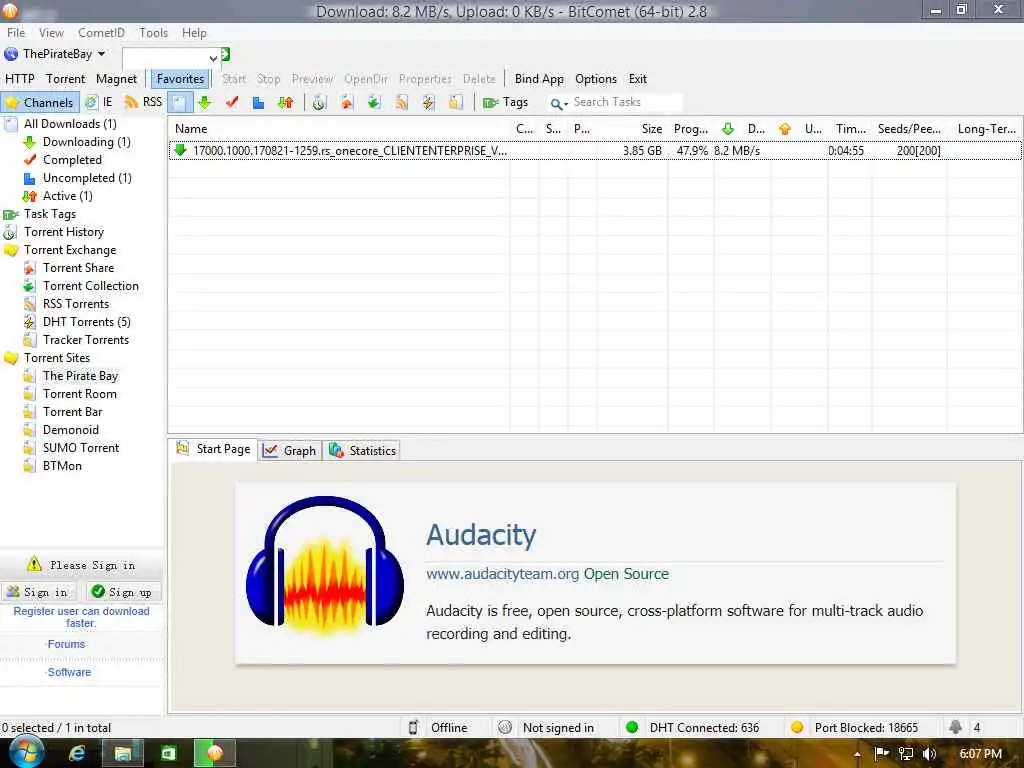The height and width of the screenshot is (768, 1024).
Task: Open the Search Tasks magnifier dropdown
Action: [558, 103]
